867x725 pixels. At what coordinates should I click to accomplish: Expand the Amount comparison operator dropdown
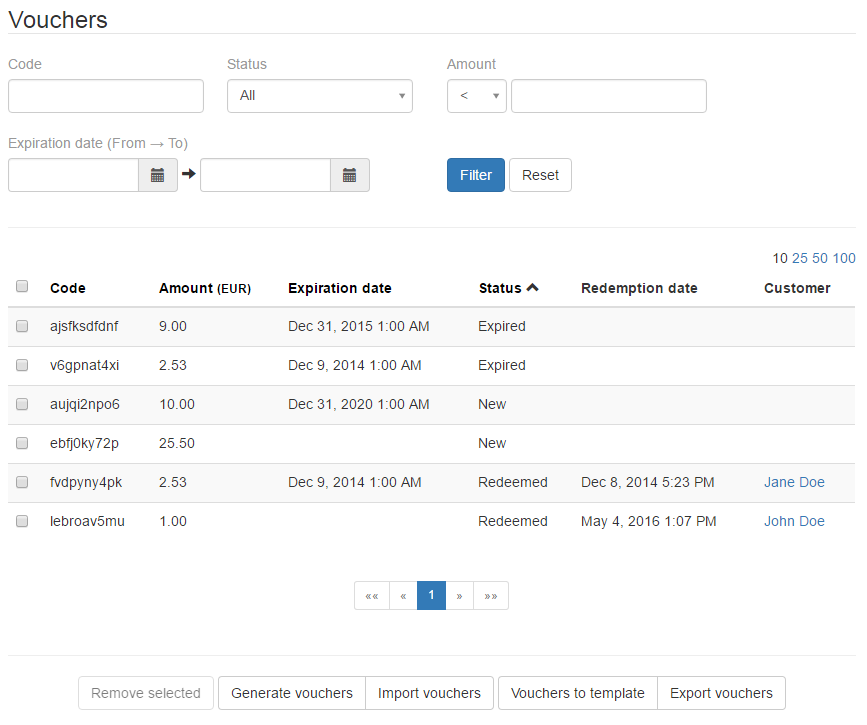tap(476, 96)
